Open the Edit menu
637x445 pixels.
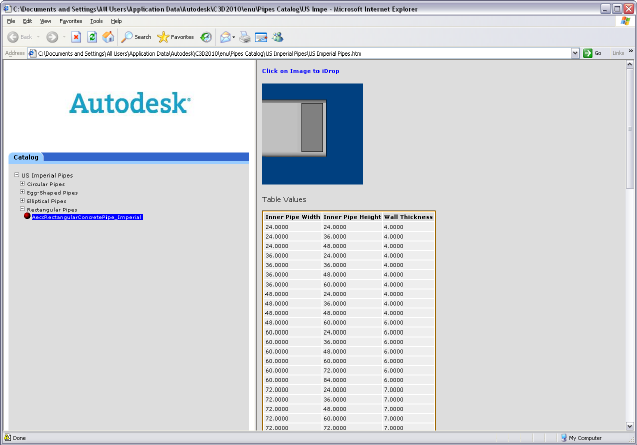(27, 21)
